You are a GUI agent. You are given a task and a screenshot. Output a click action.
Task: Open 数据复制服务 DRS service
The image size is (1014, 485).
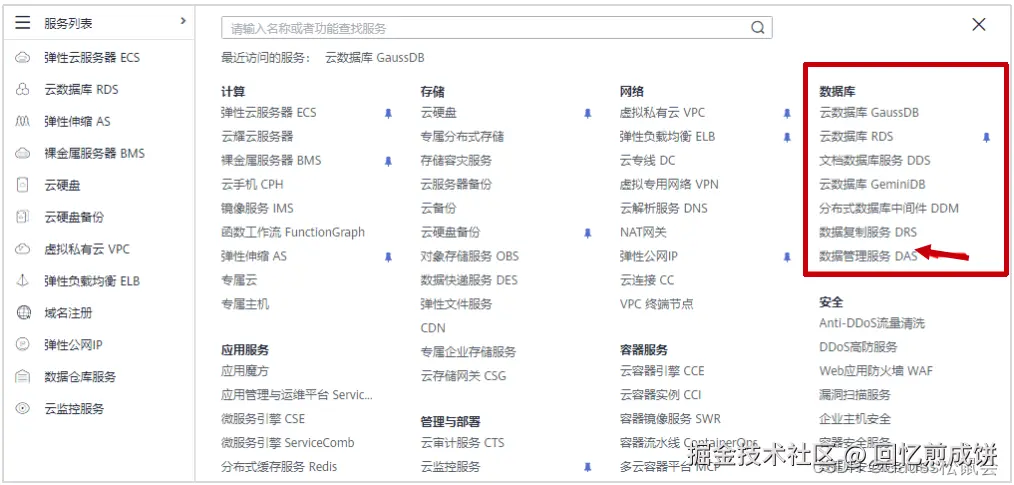coord(868,232)
